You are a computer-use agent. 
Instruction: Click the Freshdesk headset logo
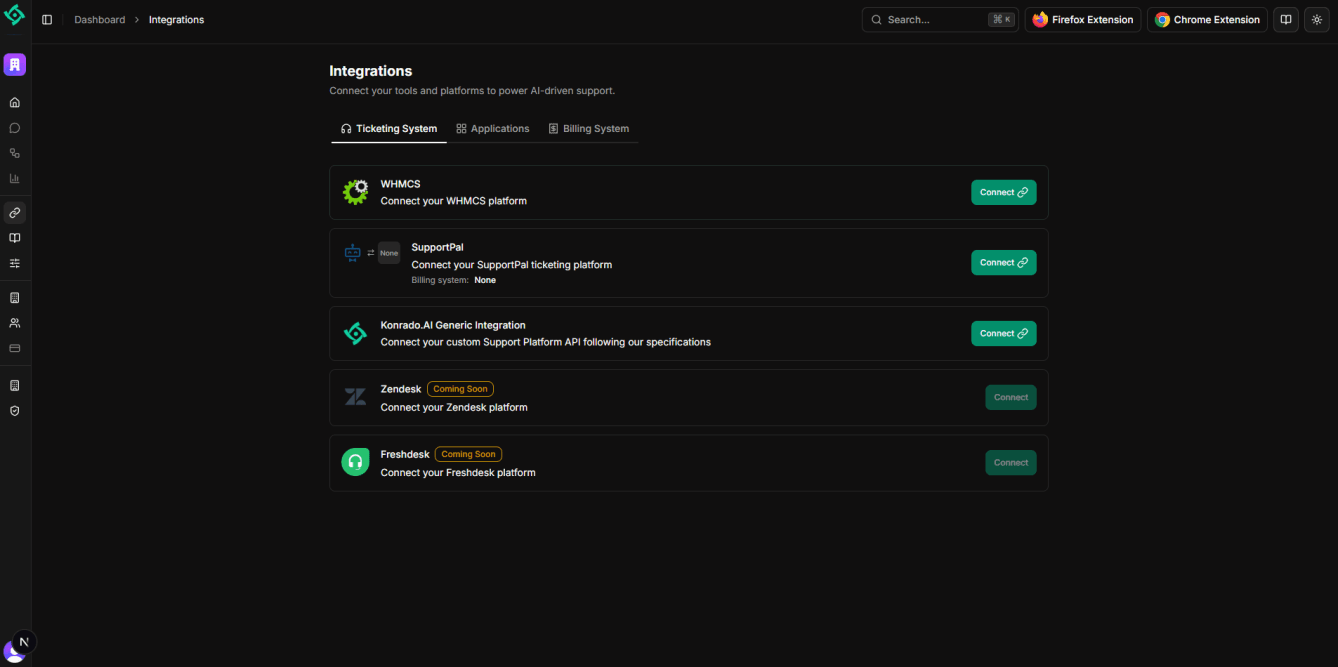(355, 462)
